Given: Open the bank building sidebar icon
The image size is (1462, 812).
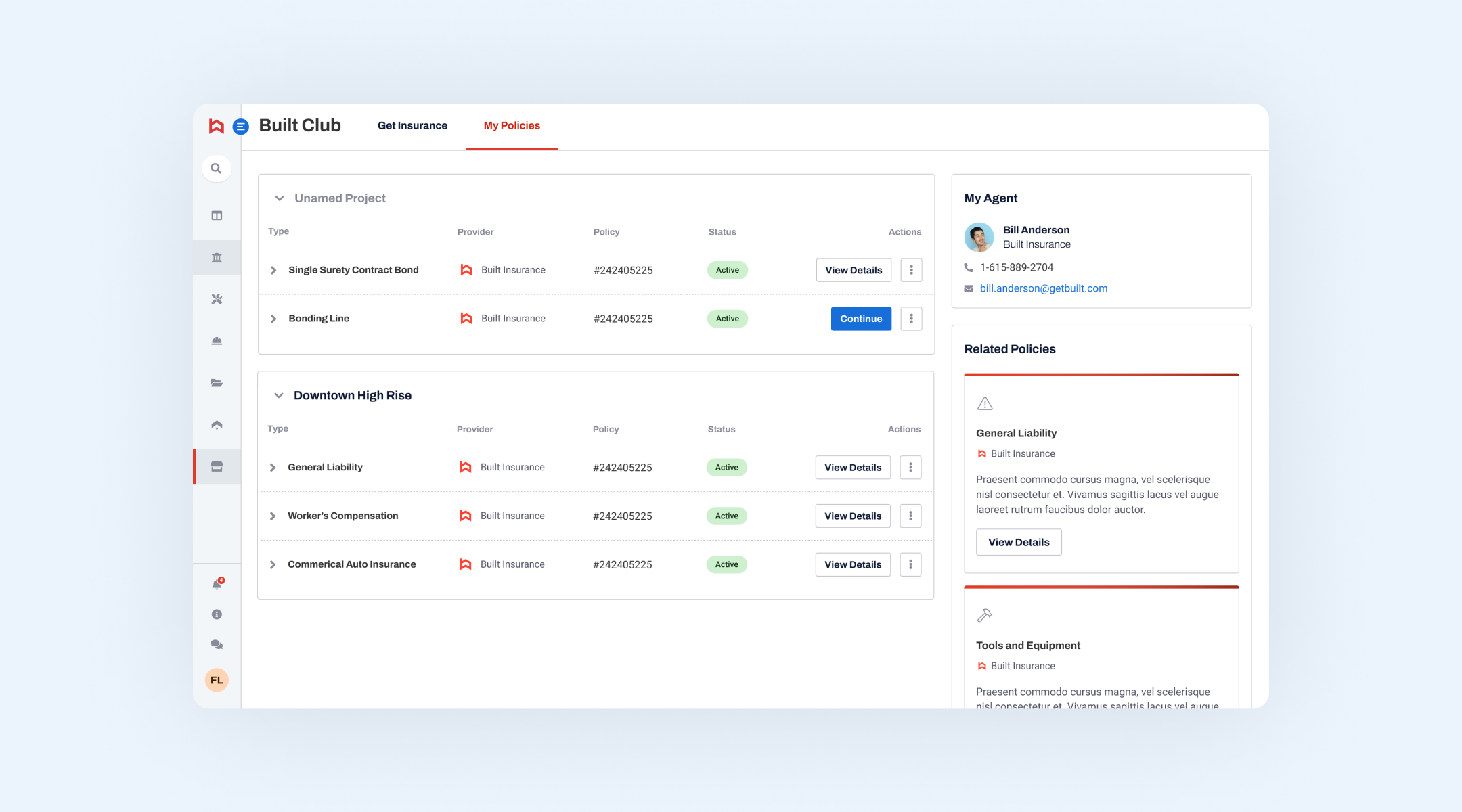Looking at the screenshot, I should click(217, 257).
